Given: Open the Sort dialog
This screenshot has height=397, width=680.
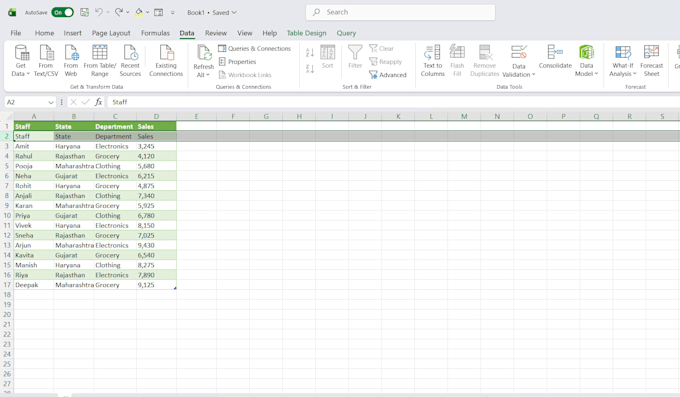Looking at the screenshot, I should (x=327, y=57).
